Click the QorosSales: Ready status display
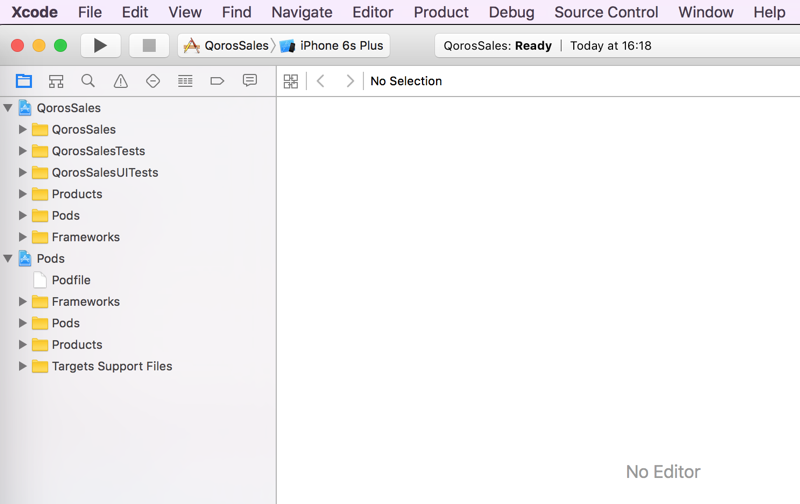800x504 pixels. coord(497,46)
